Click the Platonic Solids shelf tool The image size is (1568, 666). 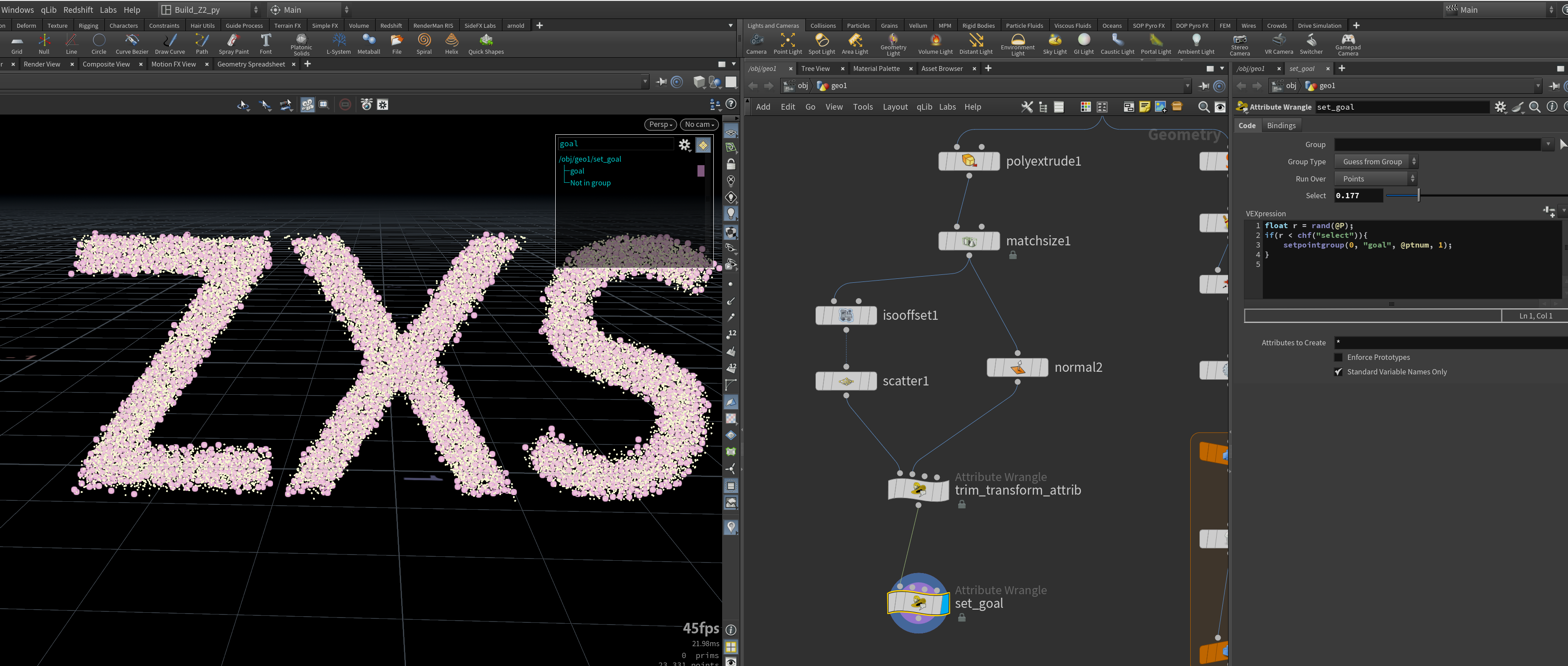[x=301, y=45]
